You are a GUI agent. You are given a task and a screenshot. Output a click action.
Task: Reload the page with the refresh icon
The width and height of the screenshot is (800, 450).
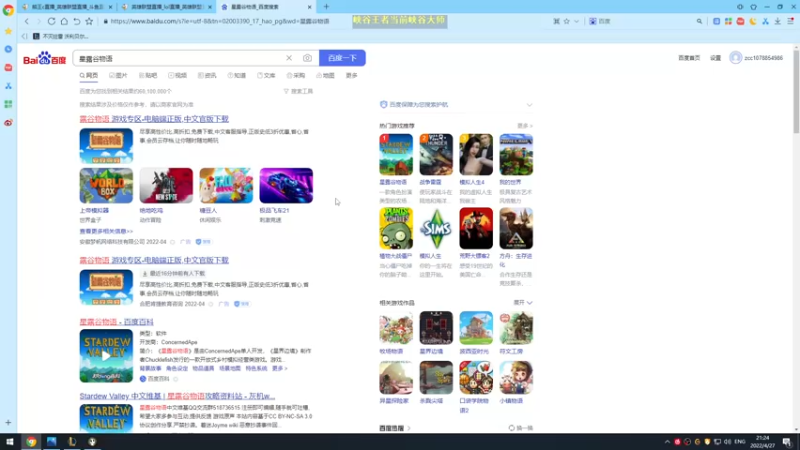coord(52,21)
